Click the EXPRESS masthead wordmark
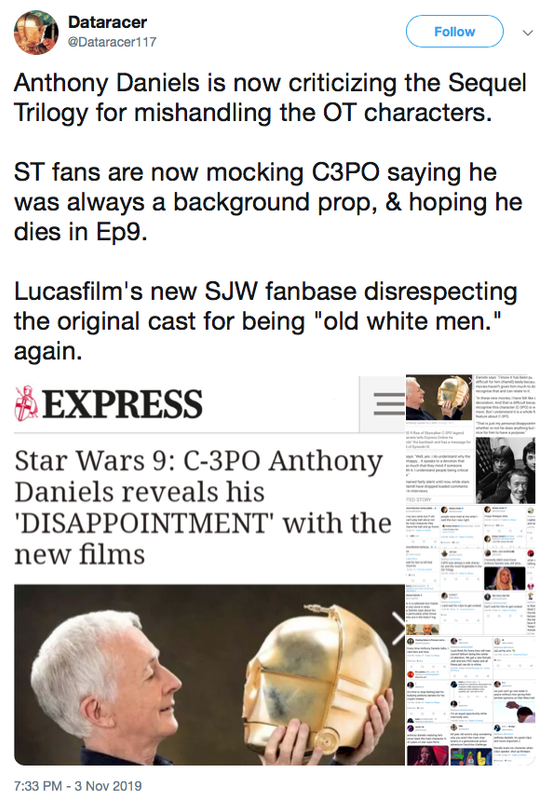Viewport: 552px width, 800px height. point(122,404)
